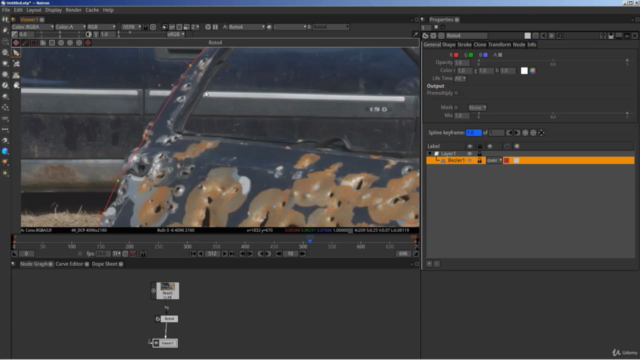Screen dimensions: 640x360
Task: Toggle the blue B channel checkbox
Action: point(485,55)
